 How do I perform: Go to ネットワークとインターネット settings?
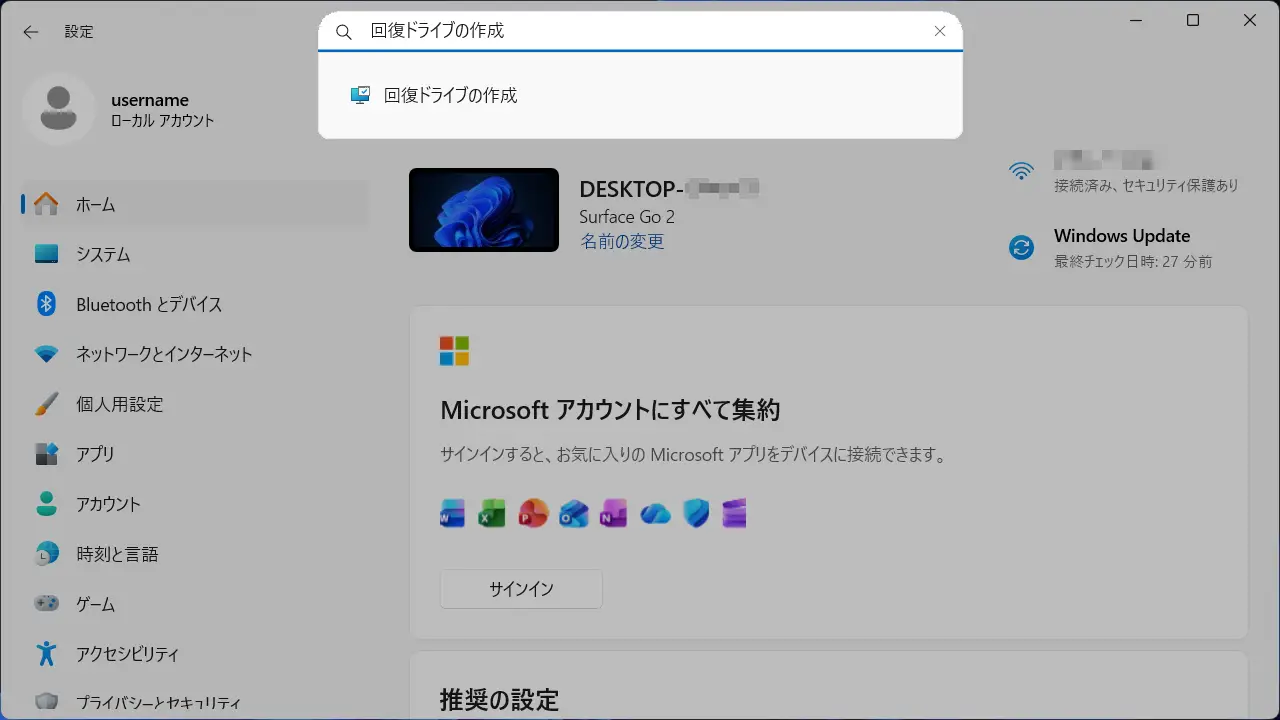[x=164, y=355]
